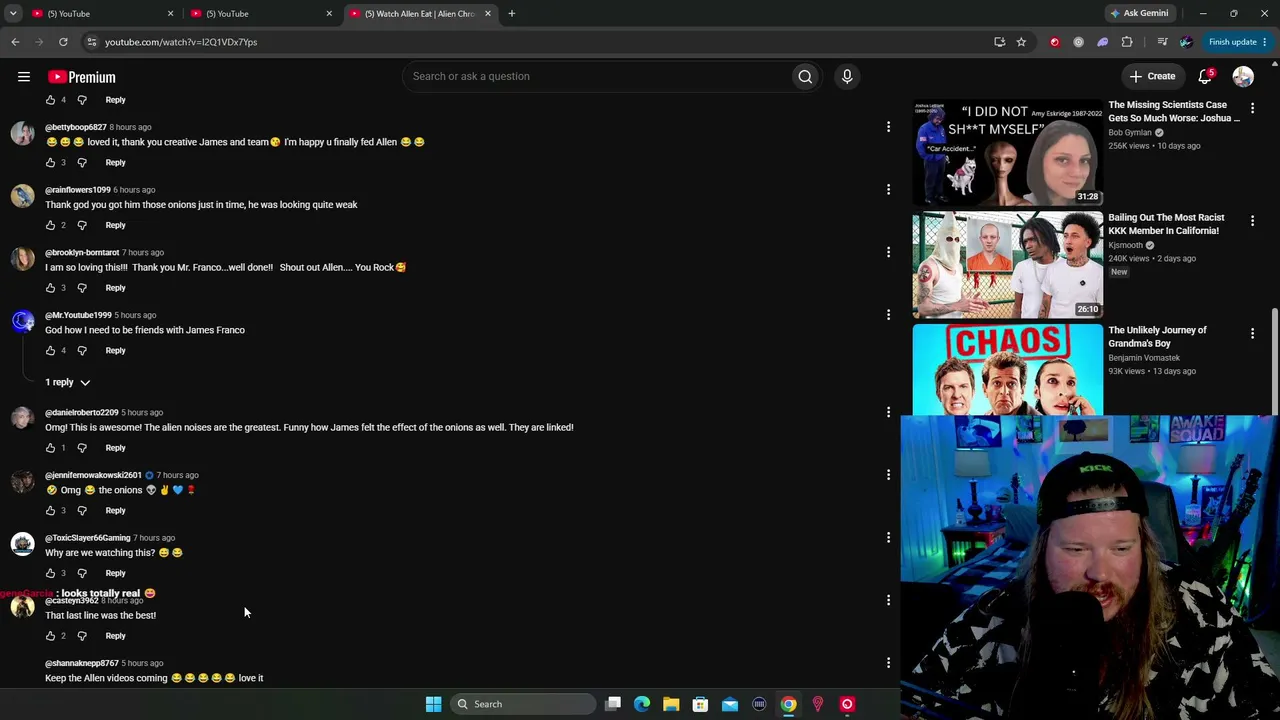Open action menu for @brooklyn-borntarot's comment
Viewport: 1280px width, 720px height.
(x=888, y=252)
